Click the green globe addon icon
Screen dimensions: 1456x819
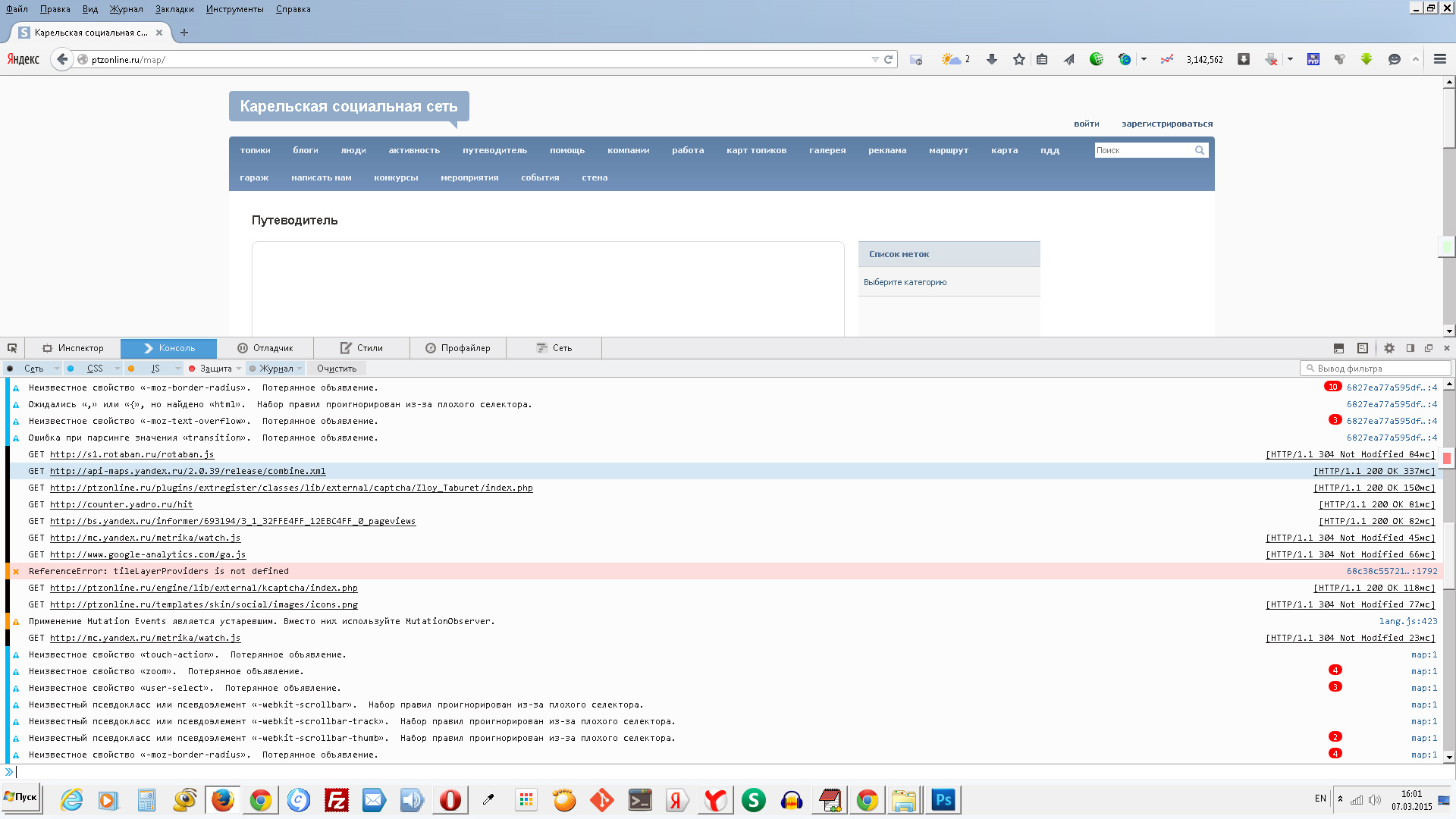coord(1096,59)
